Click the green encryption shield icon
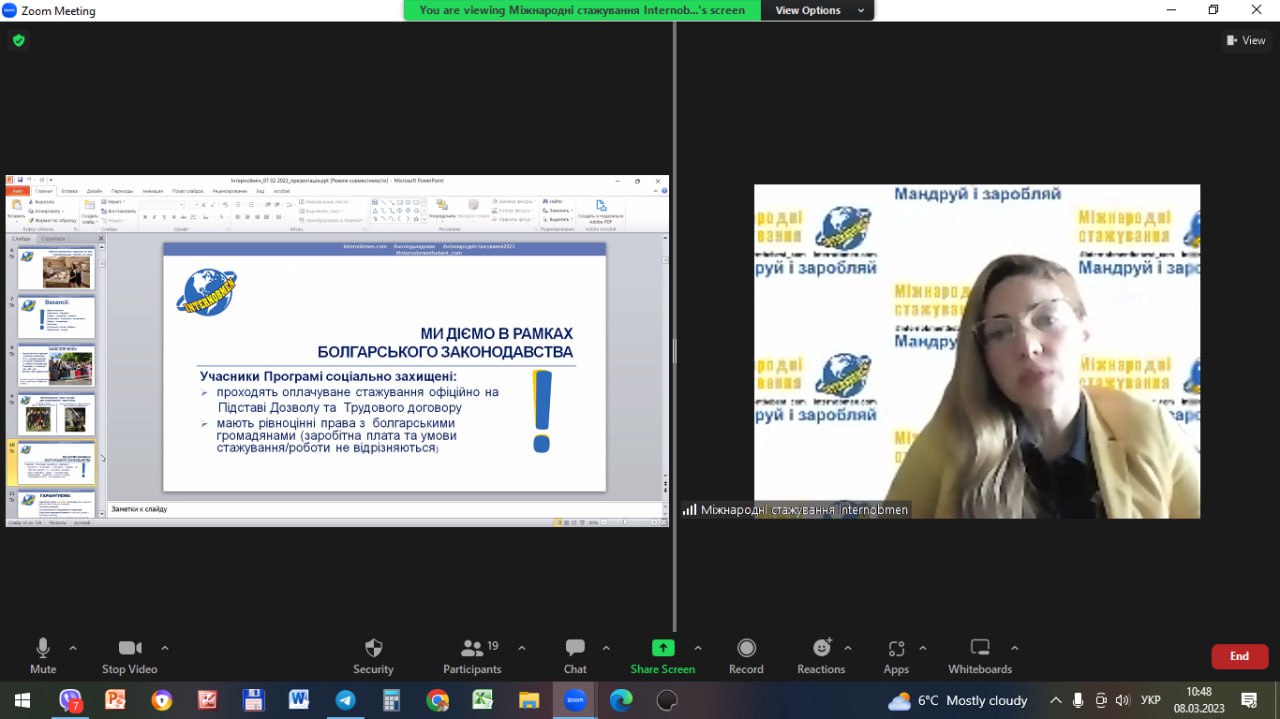 coord(18,41)
